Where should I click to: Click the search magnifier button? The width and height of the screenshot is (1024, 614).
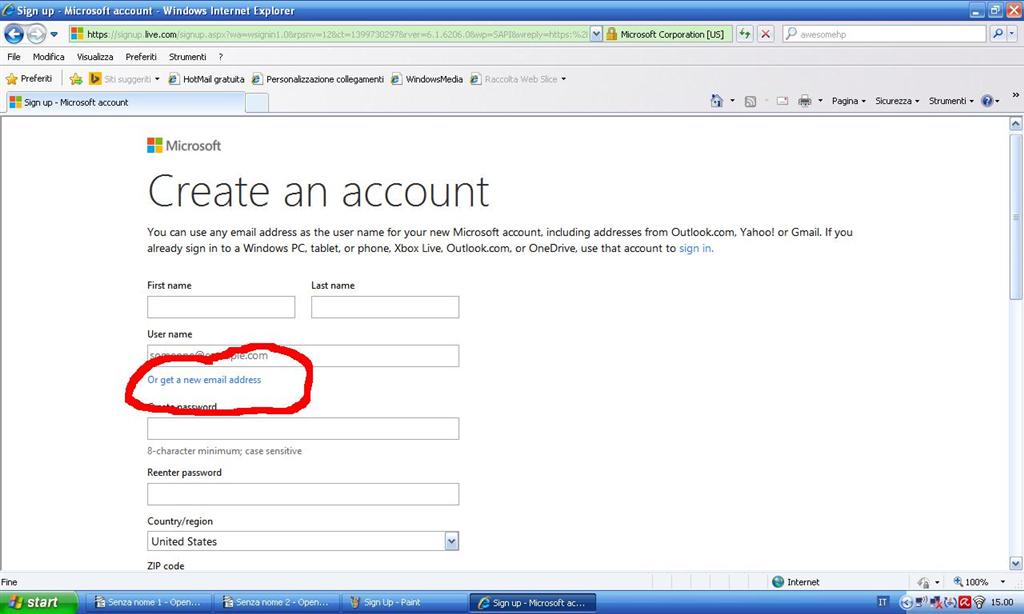997,33
